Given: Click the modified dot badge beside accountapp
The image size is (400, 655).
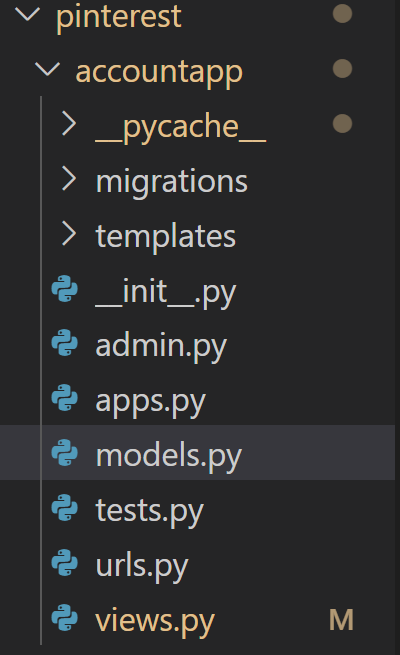Looking at the screenshot, I should tap(342, 69).
